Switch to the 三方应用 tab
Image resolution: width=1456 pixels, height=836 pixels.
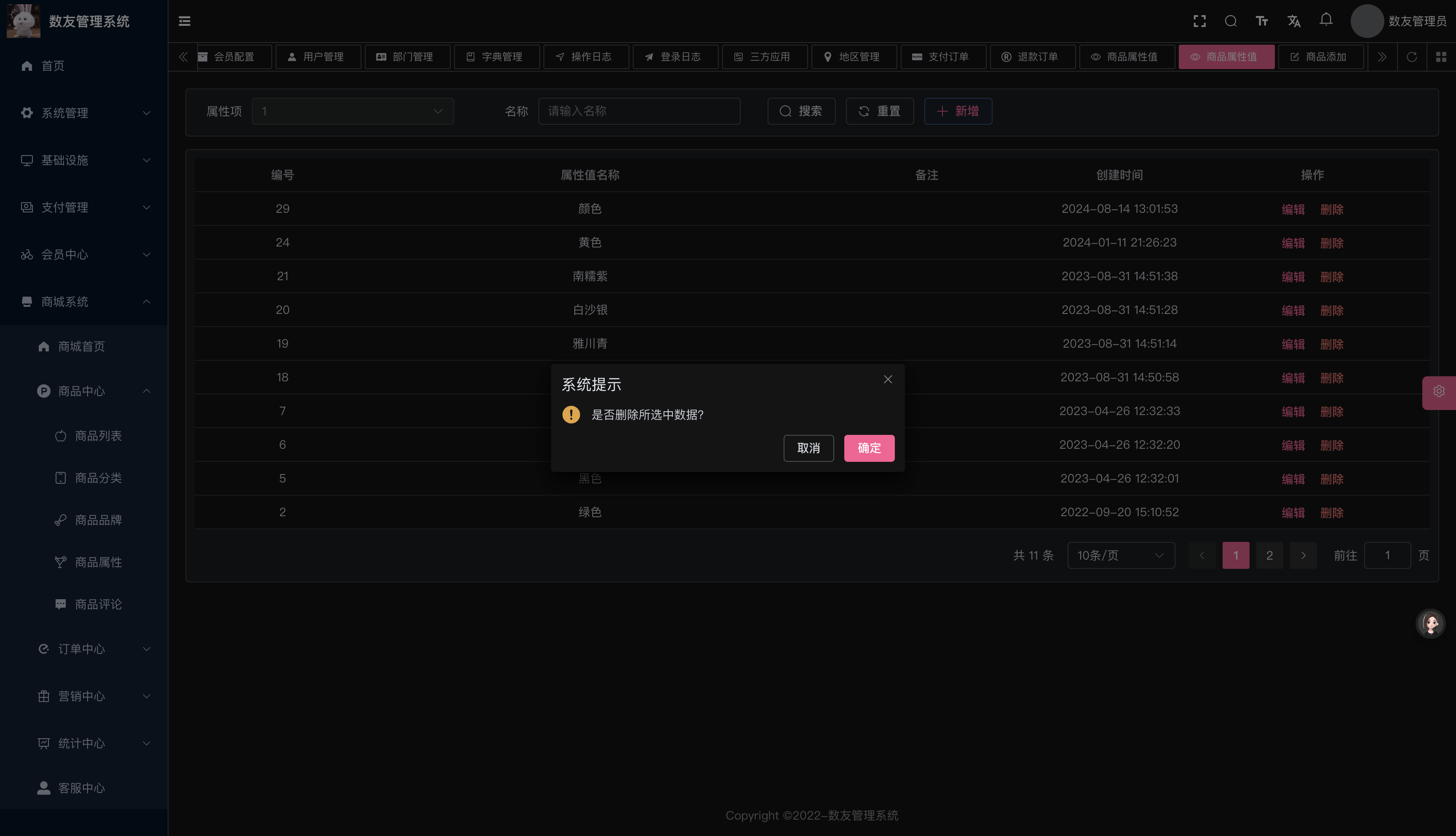pos(765,57)
